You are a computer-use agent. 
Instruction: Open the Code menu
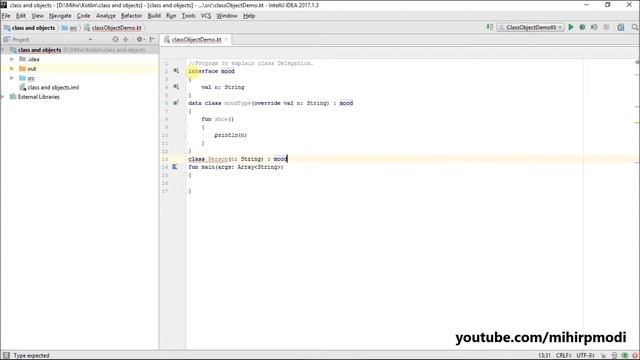pyautogui.click(x=84, y=16)
